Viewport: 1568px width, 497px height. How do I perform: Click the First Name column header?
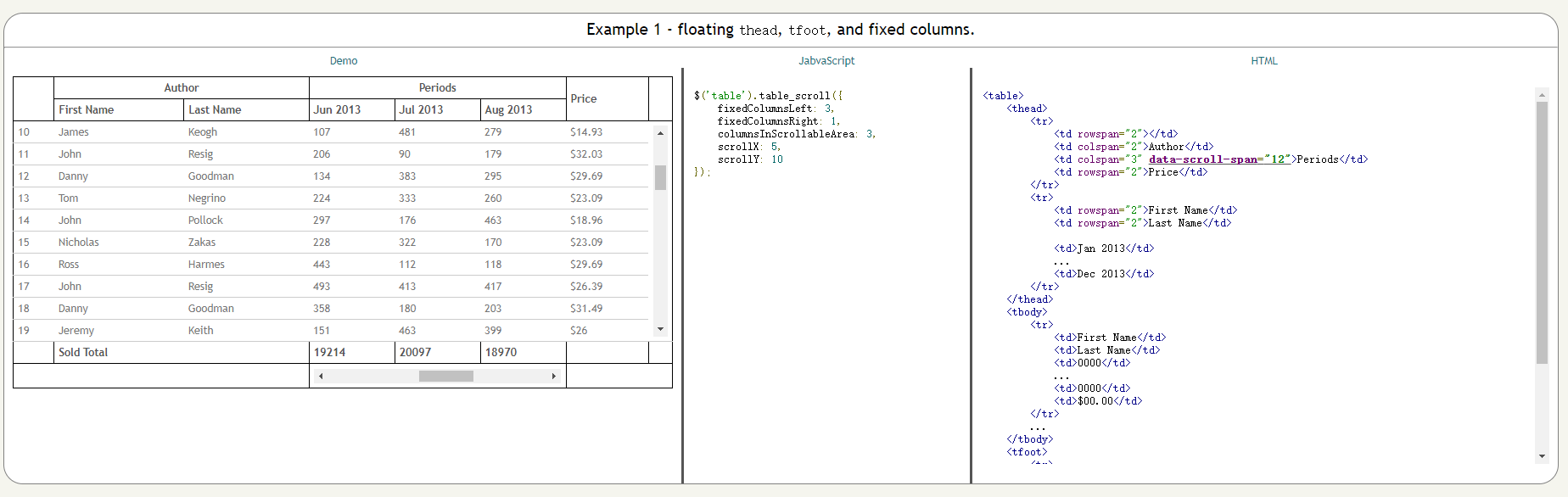[x=119, y=110]
